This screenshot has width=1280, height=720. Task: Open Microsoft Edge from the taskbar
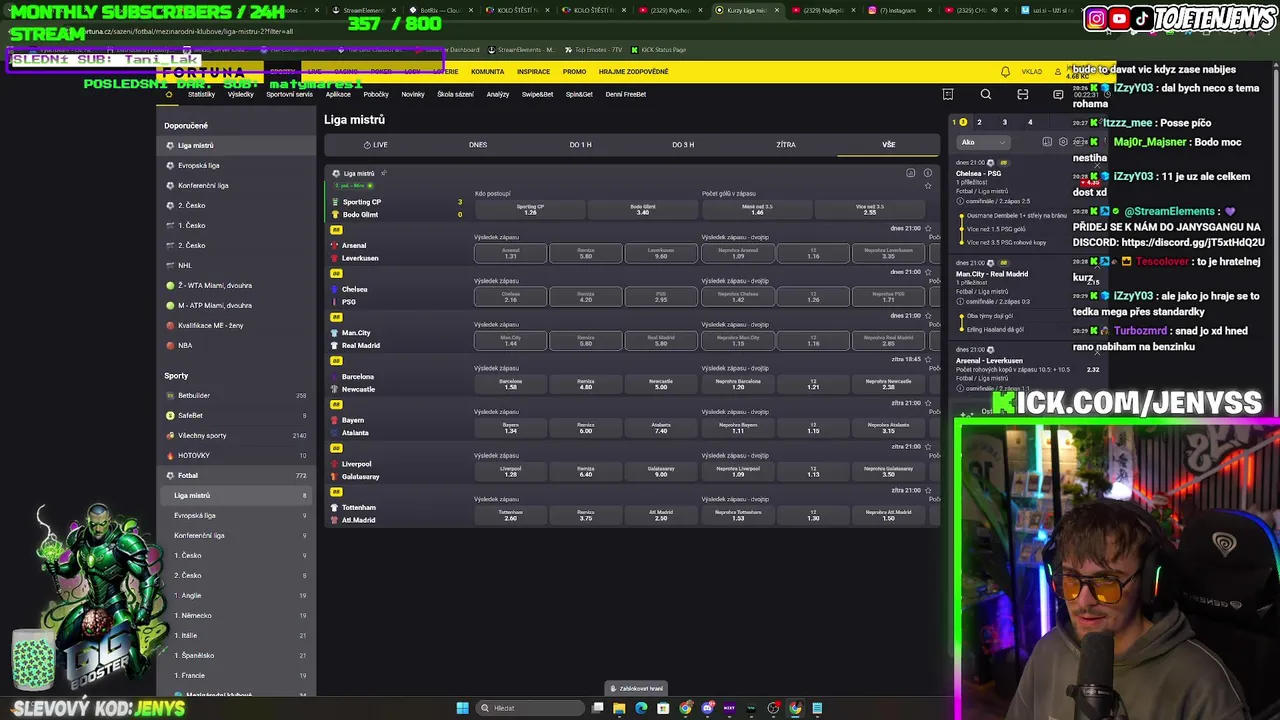pos(641,708)
